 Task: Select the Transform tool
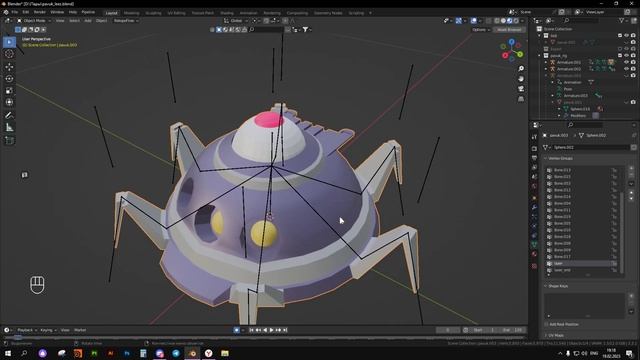point(9,102)
